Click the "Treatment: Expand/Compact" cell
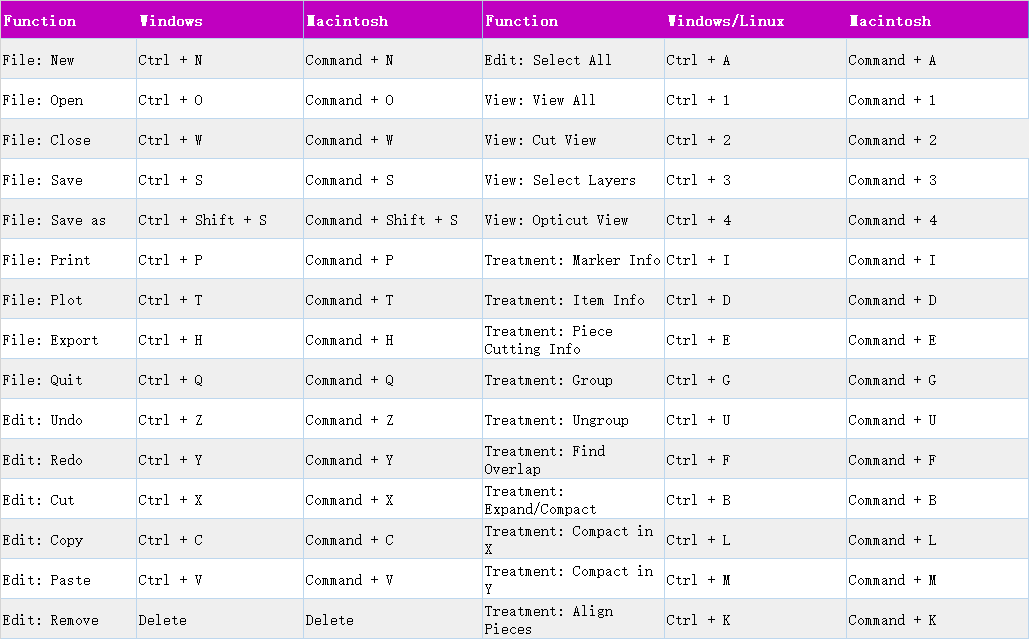 [x=541, y=500]
